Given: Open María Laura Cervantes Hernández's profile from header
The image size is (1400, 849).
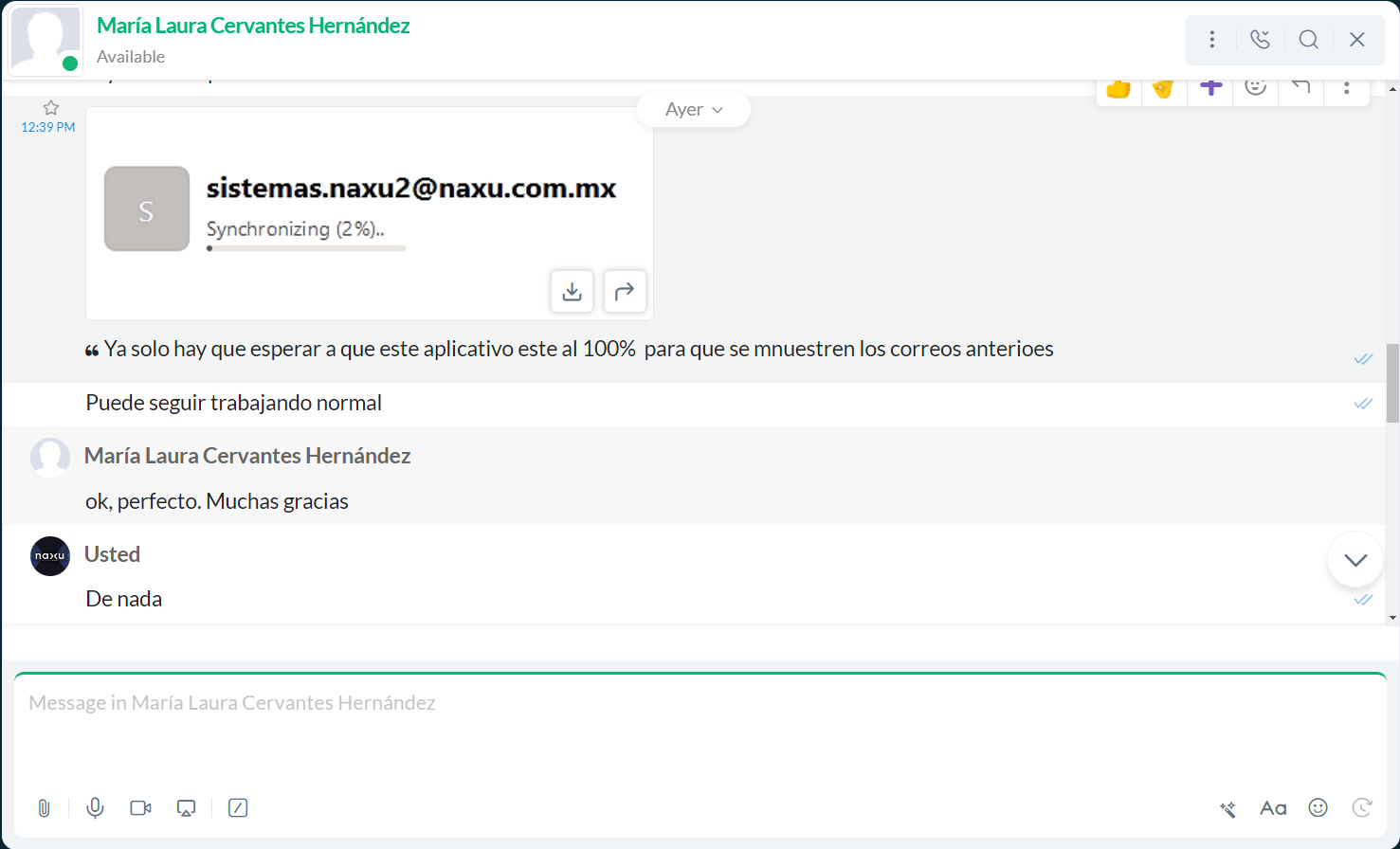Looking at the screenshot, I should (x=253, y=26).
